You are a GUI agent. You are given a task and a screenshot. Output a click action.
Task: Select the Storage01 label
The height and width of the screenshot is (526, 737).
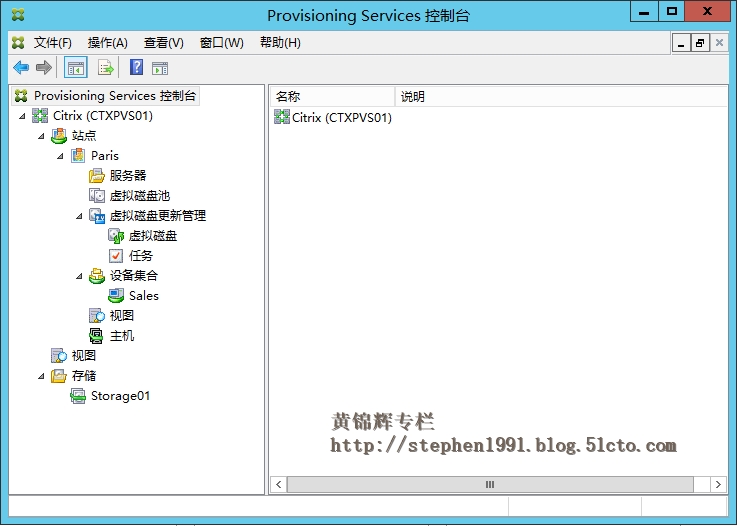coord(120,396)
